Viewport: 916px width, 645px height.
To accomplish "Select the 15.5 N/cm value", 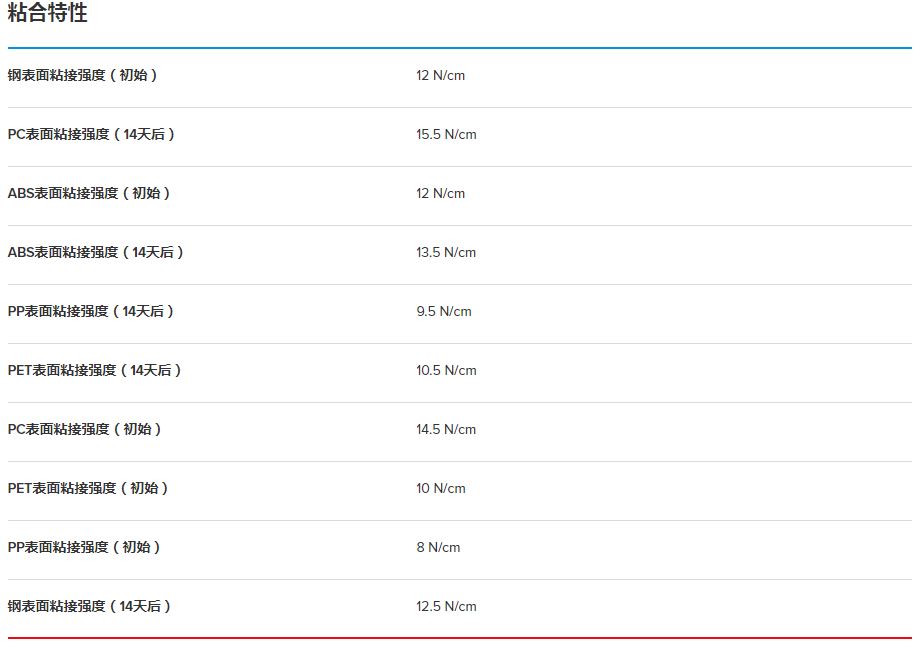I will pyautogui.click(x=446, y=135).
